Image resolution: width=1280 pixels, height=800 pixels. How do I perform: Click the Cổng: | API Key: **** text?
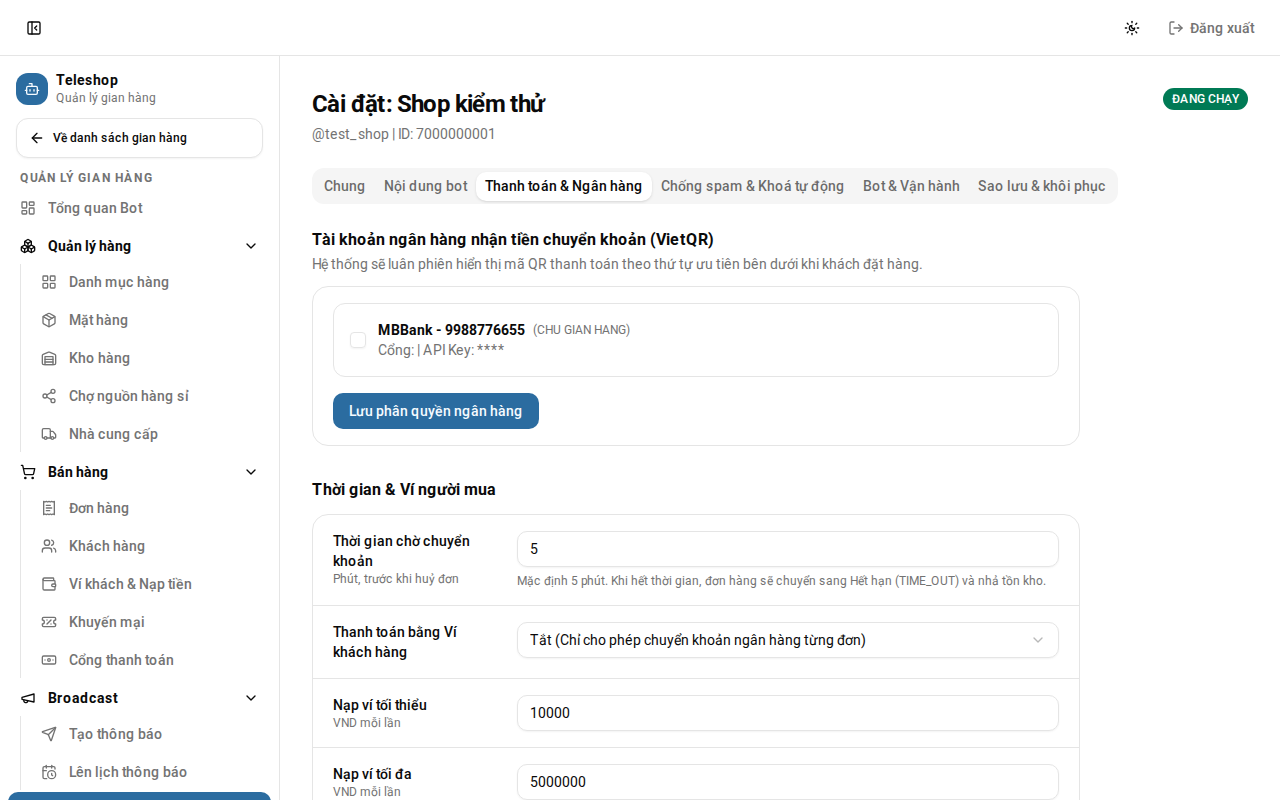[441, 350]
